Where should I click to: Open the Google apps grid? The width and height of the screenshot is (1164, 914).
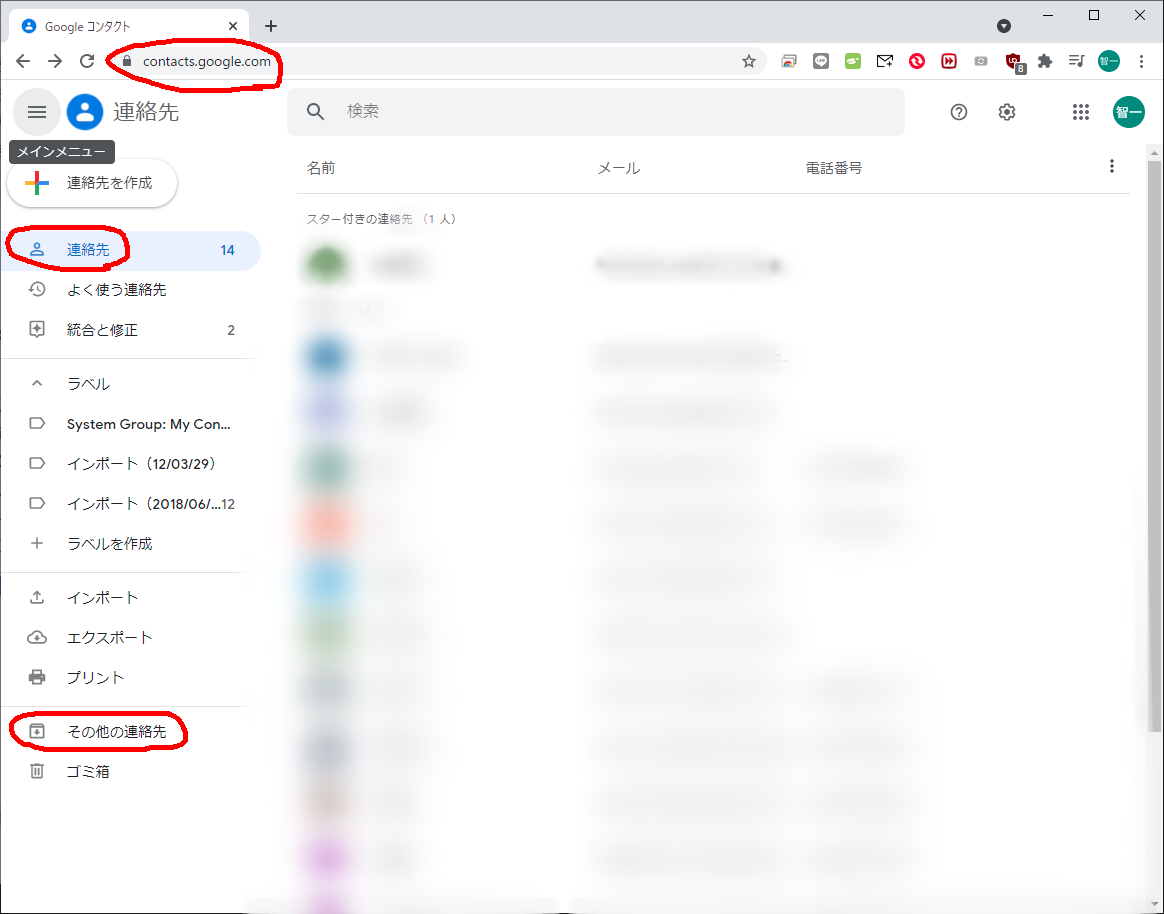[x=1080, y=112]
